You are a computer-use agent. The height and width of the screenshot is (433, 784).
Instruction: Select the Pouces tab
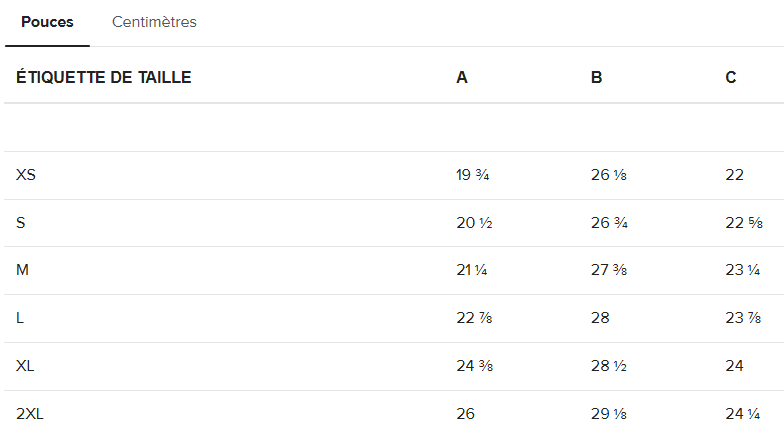coord(48,22)
